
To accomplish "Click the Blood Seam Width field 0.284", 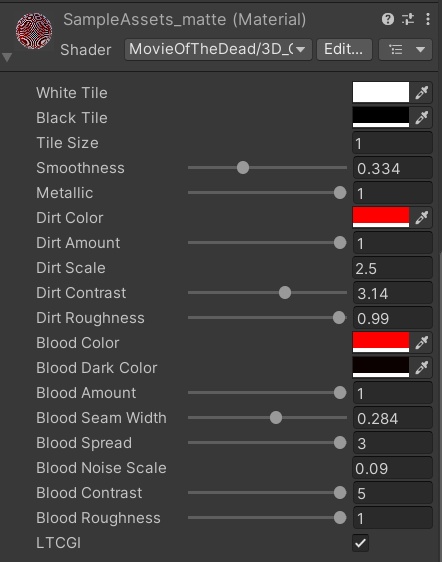I will tap(393, 418).
